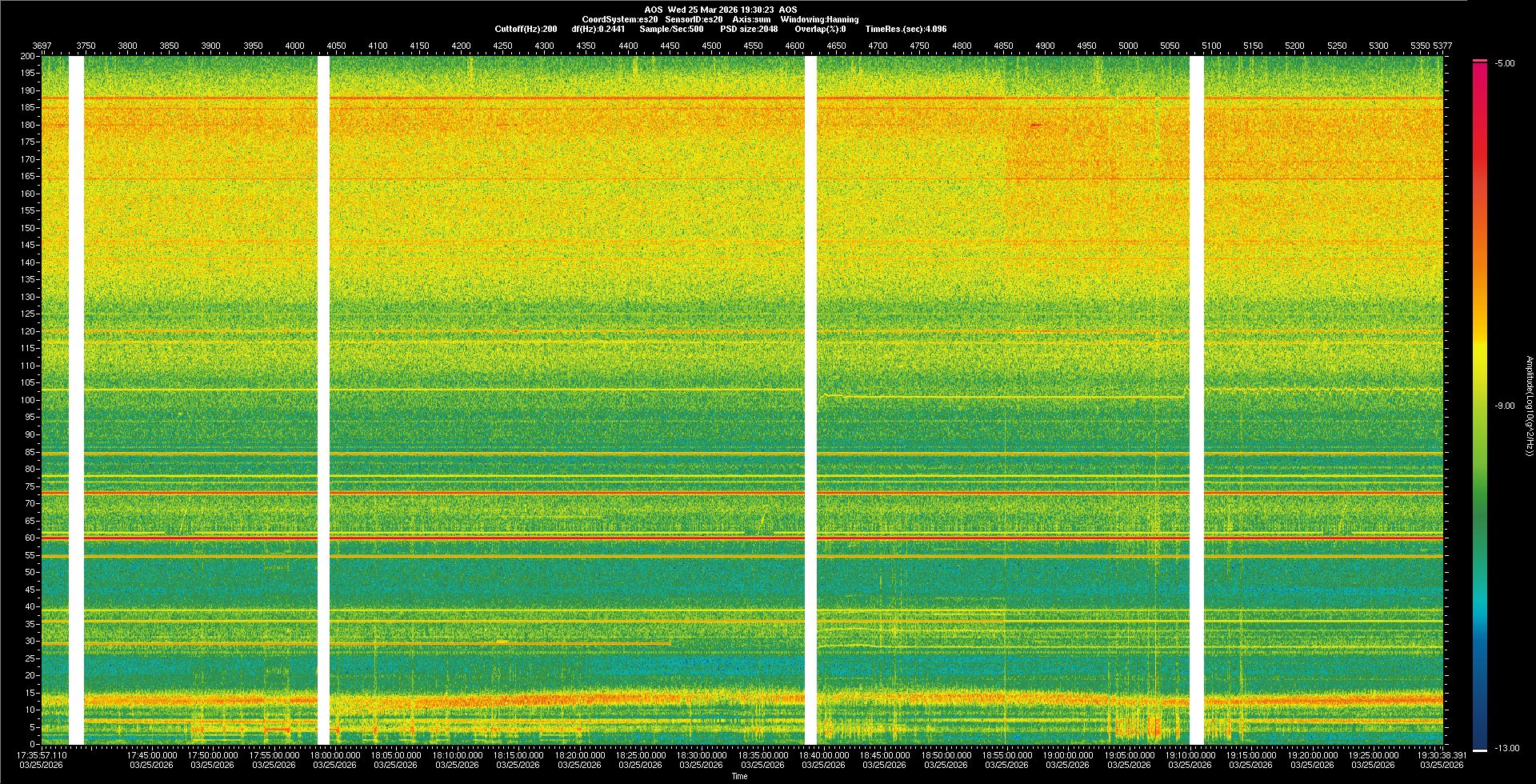Click the TimeRes.(sec):4.096 parameter

pos(906,29)
